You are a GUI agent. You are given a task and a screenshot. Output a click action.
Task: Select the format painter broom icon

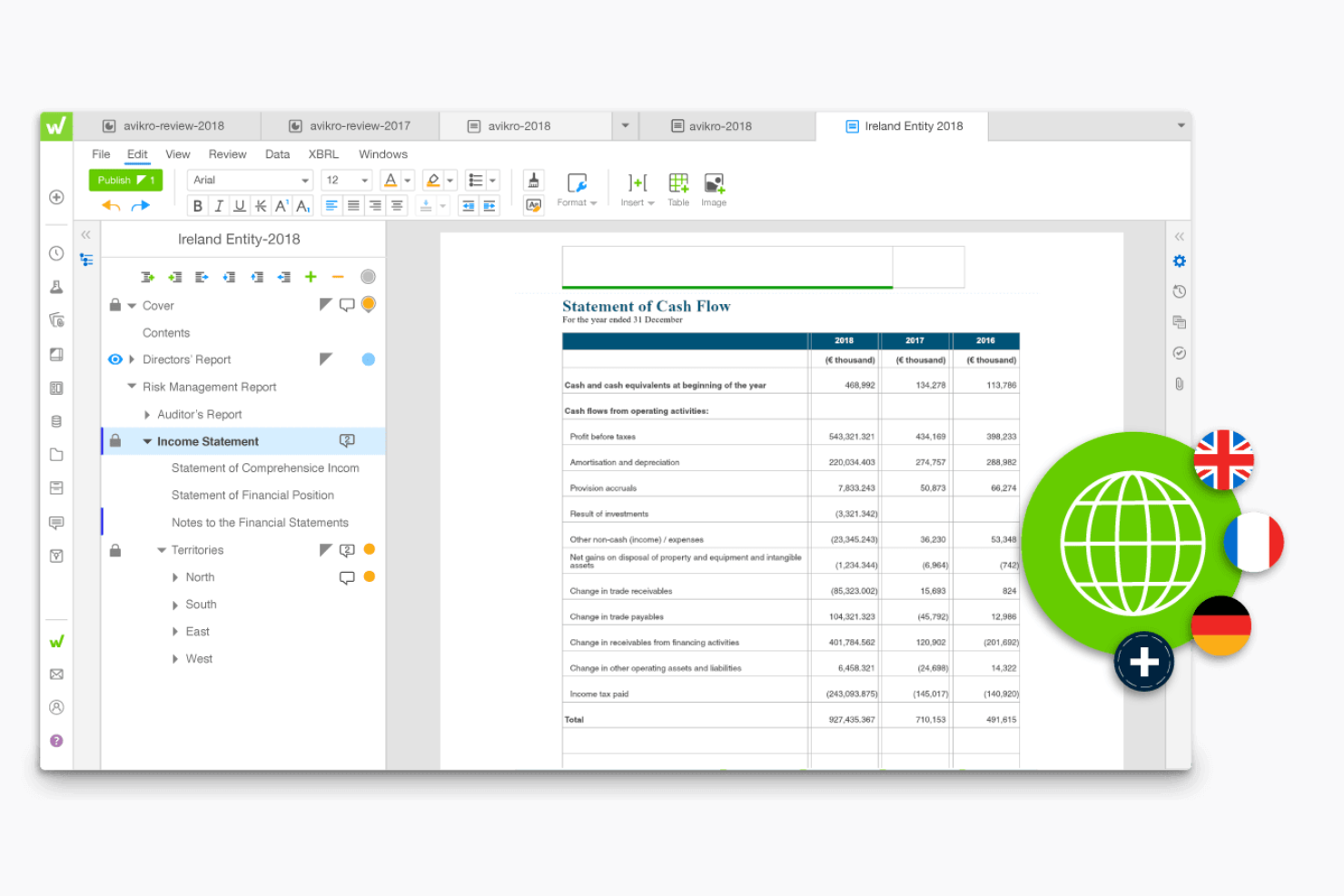533,182
